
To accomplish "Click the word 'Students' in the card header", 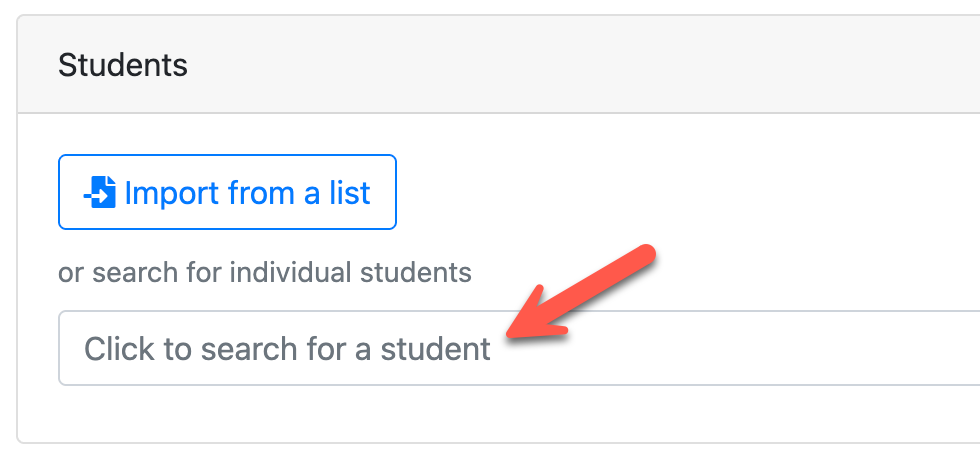I will tap(123, 65).
